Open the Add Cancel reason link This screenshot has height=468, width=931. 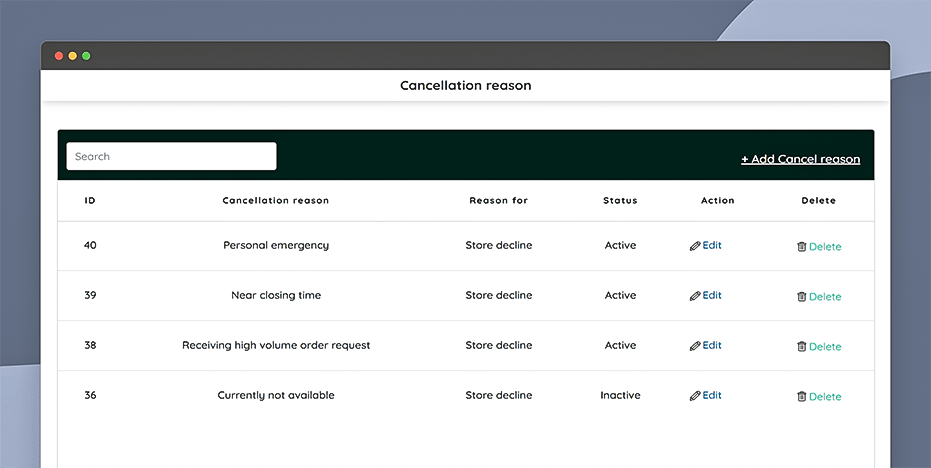(x=800, y=159)
